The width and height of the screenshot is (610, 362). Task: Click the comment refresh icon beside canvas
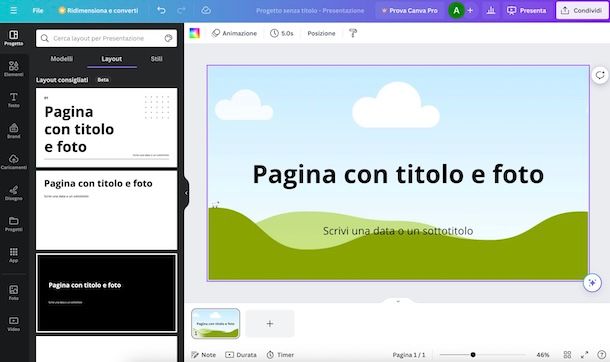click(600, 75)
